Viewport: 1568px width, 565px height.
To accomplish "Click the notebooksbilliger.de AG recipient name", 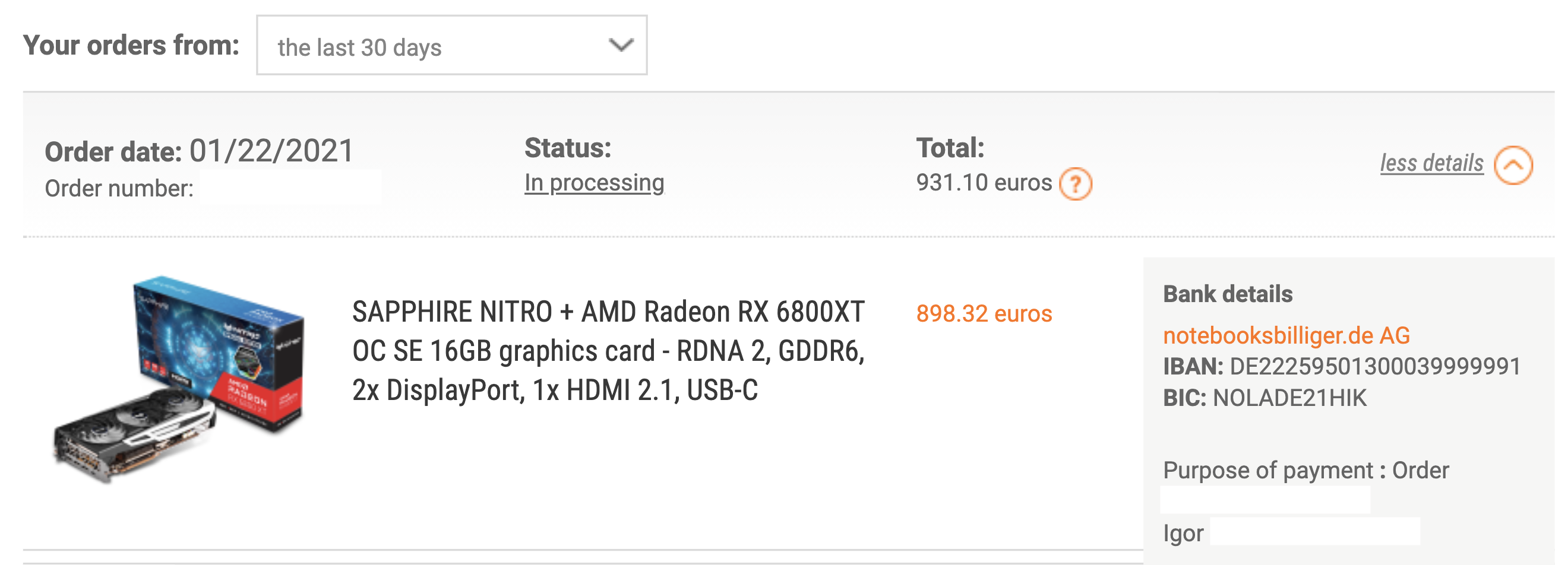I will click(1286, 335).
